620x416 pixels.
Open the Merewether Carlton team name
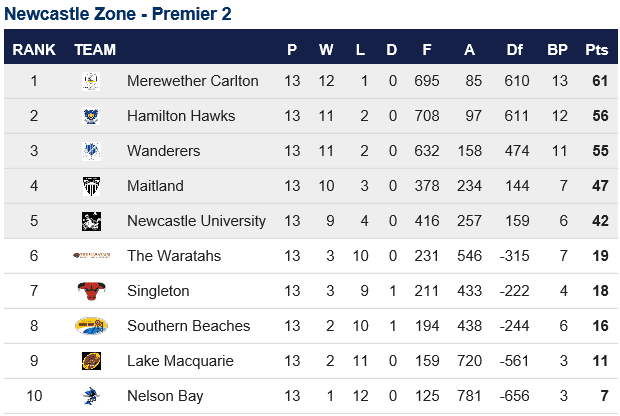click(193, 81)
